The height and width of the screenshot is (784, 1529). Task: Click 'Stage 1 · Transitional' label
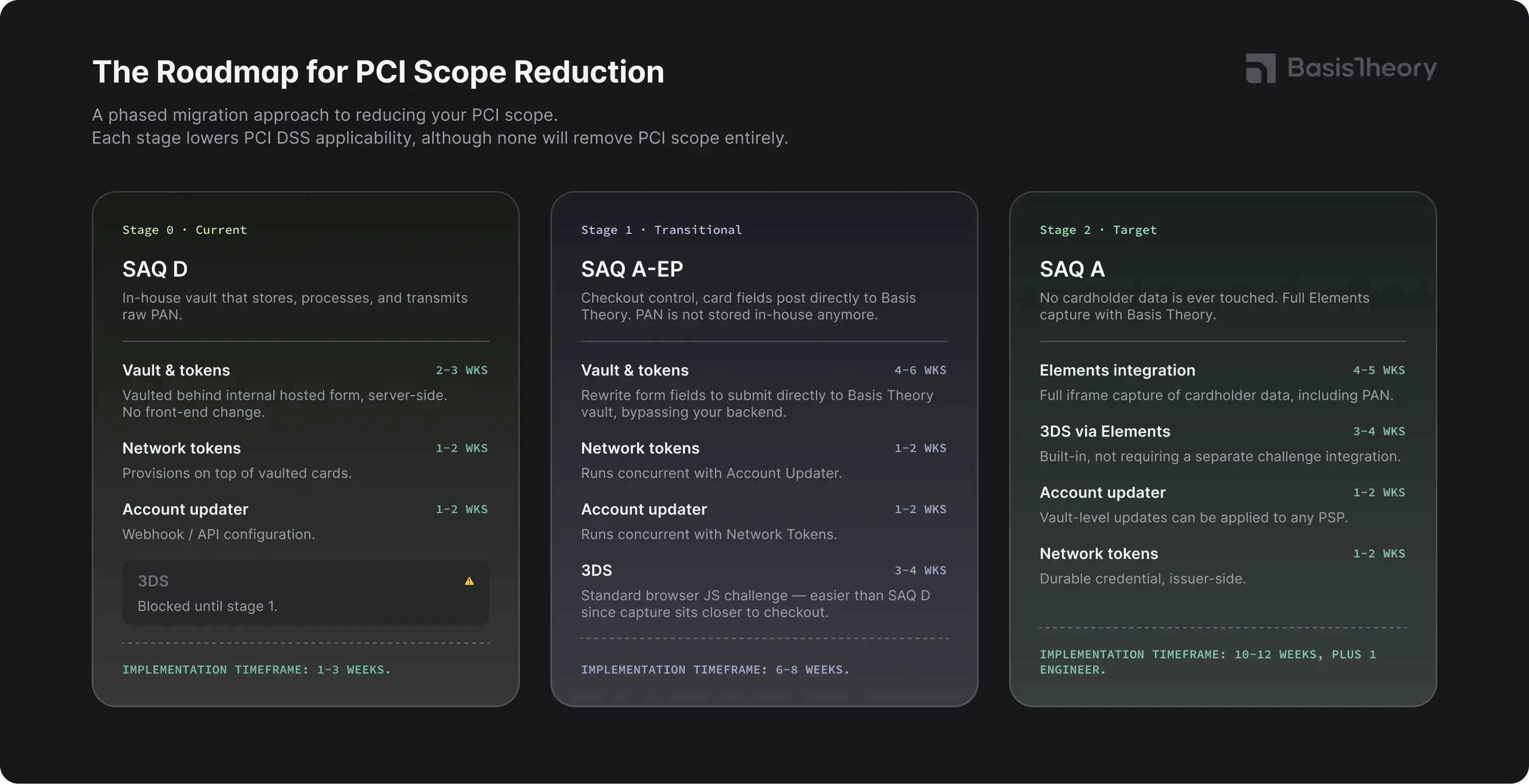pyautogui.click(x=661, y=230)
